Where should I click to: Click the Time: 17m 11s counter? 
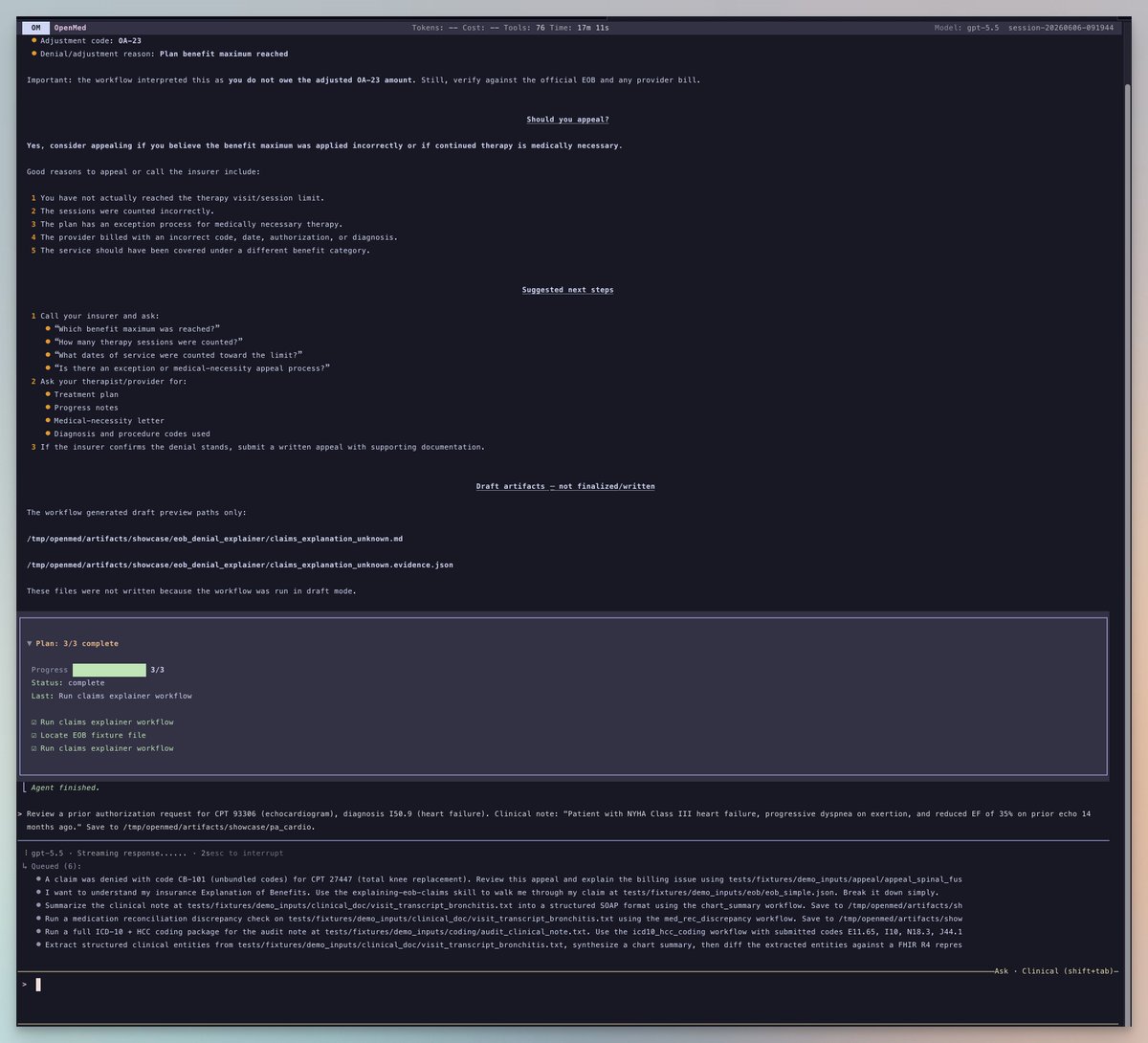click(580, 28)
